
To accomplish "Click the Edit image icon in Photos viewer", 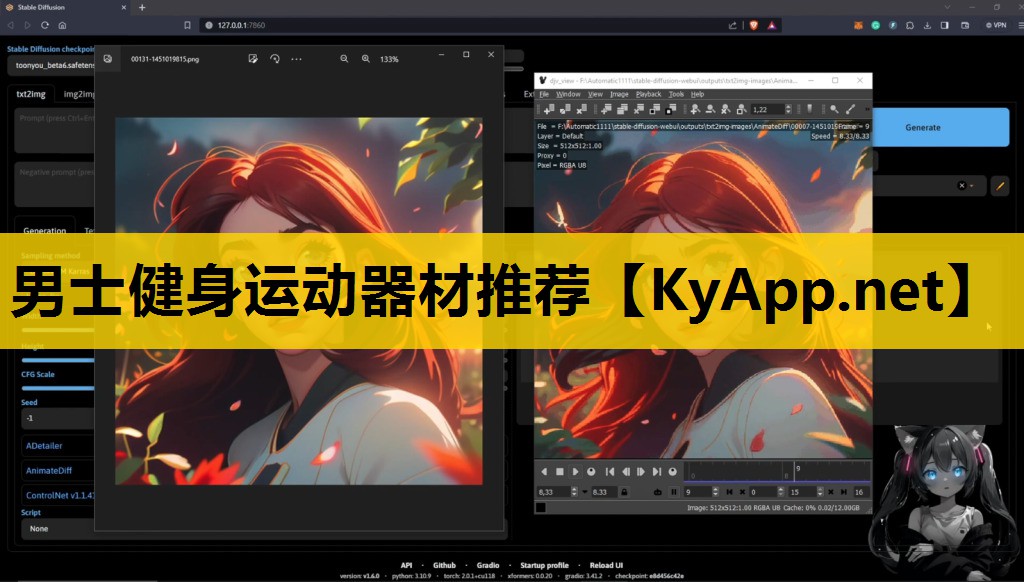I will click(253, 59).
